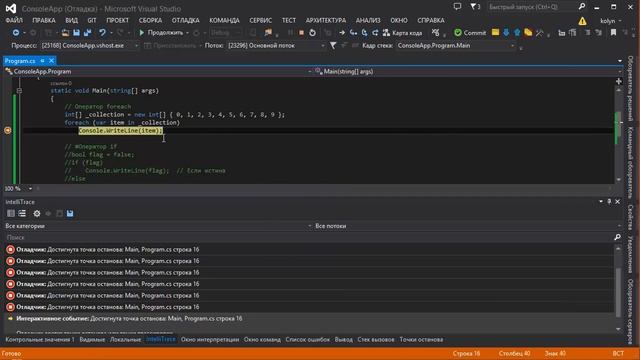Viewport: 640px width, 360px height.
Task: Click the blue up-arrow push icon
Action: tap(517, 32)
